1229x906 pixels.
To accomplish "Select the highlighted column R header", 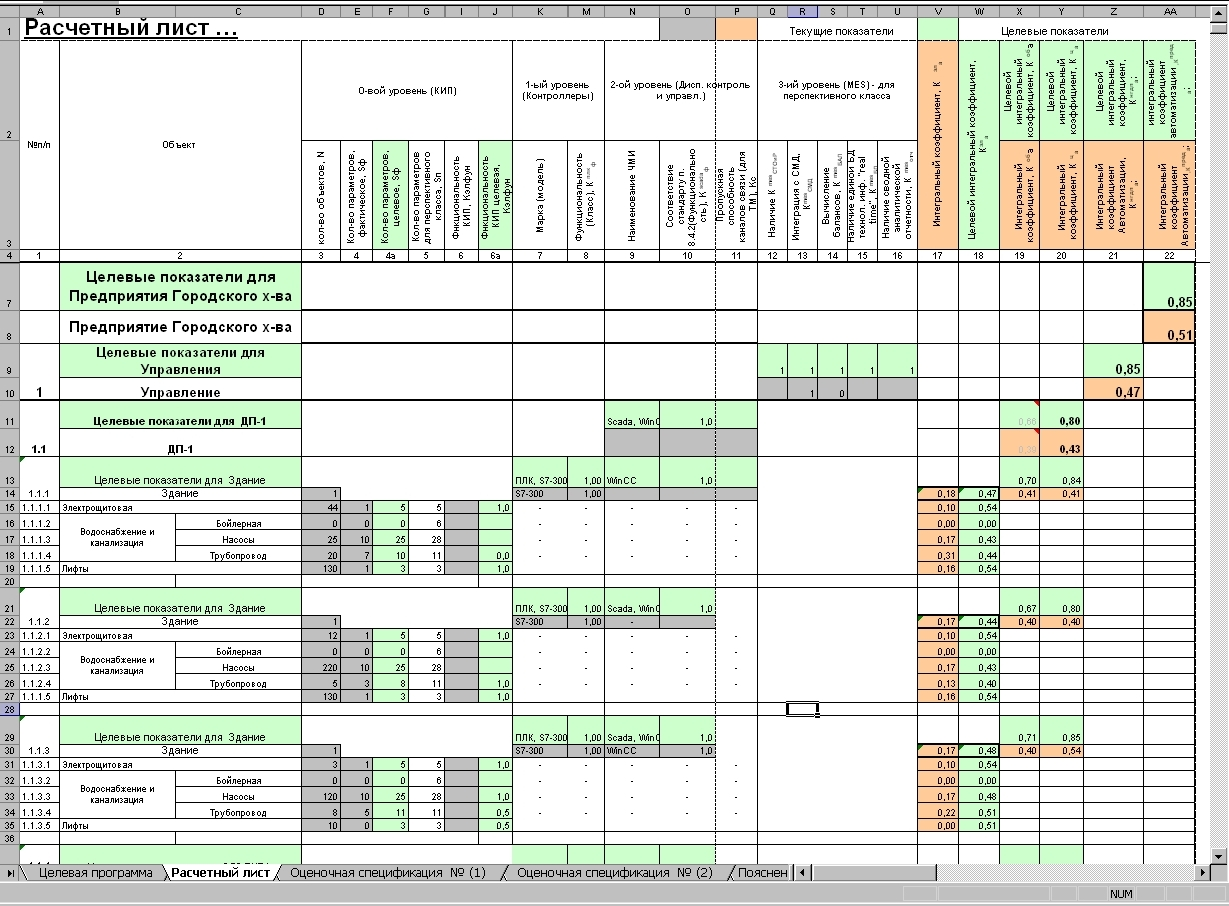I will (x=803, y=11).
